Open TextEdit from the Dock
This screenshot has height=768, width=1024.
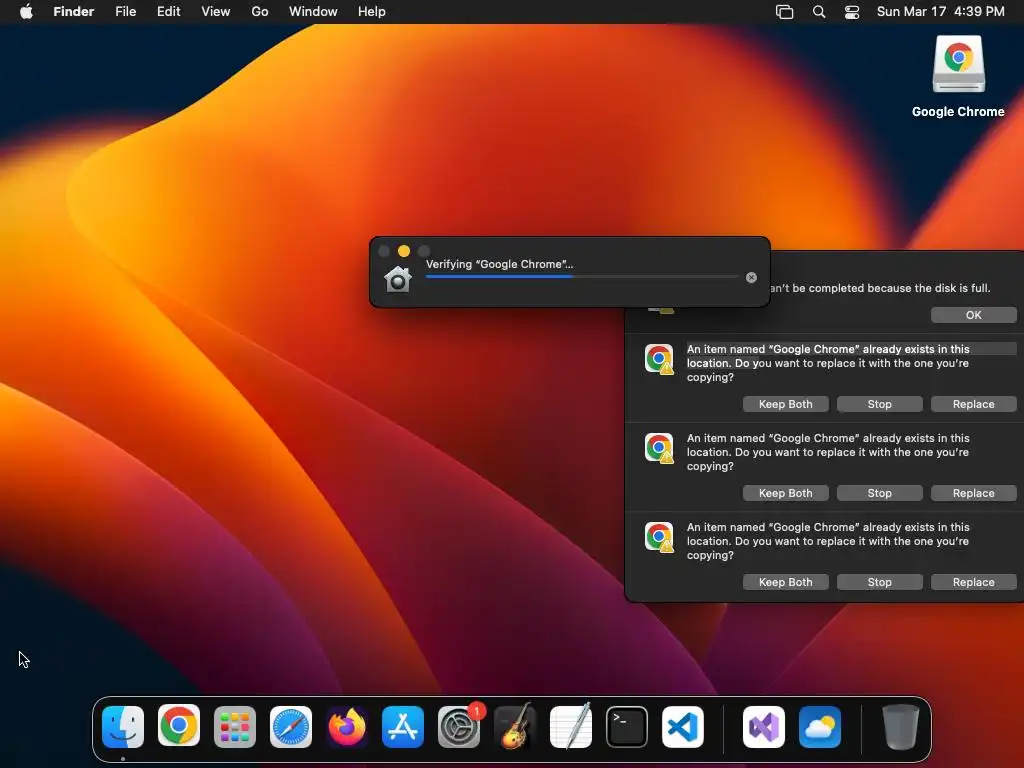[571, 726]
